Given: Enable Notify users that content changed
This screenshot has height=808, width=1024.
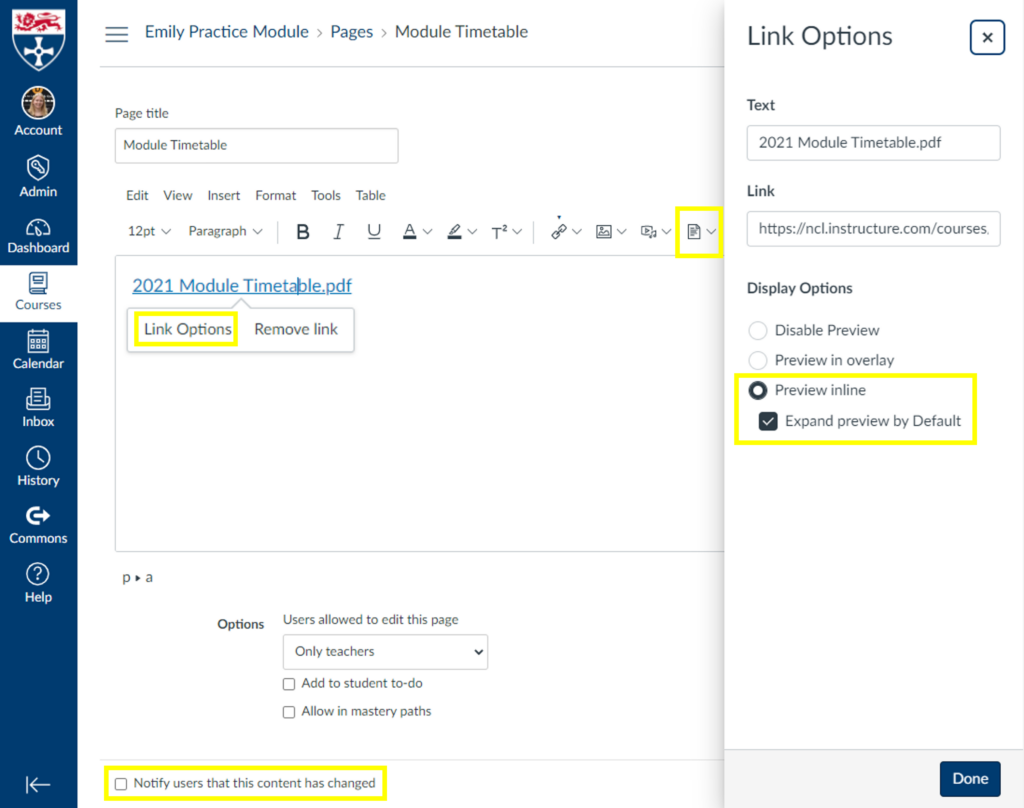Looking at the screenshot, I should click(x=121, y=784).
